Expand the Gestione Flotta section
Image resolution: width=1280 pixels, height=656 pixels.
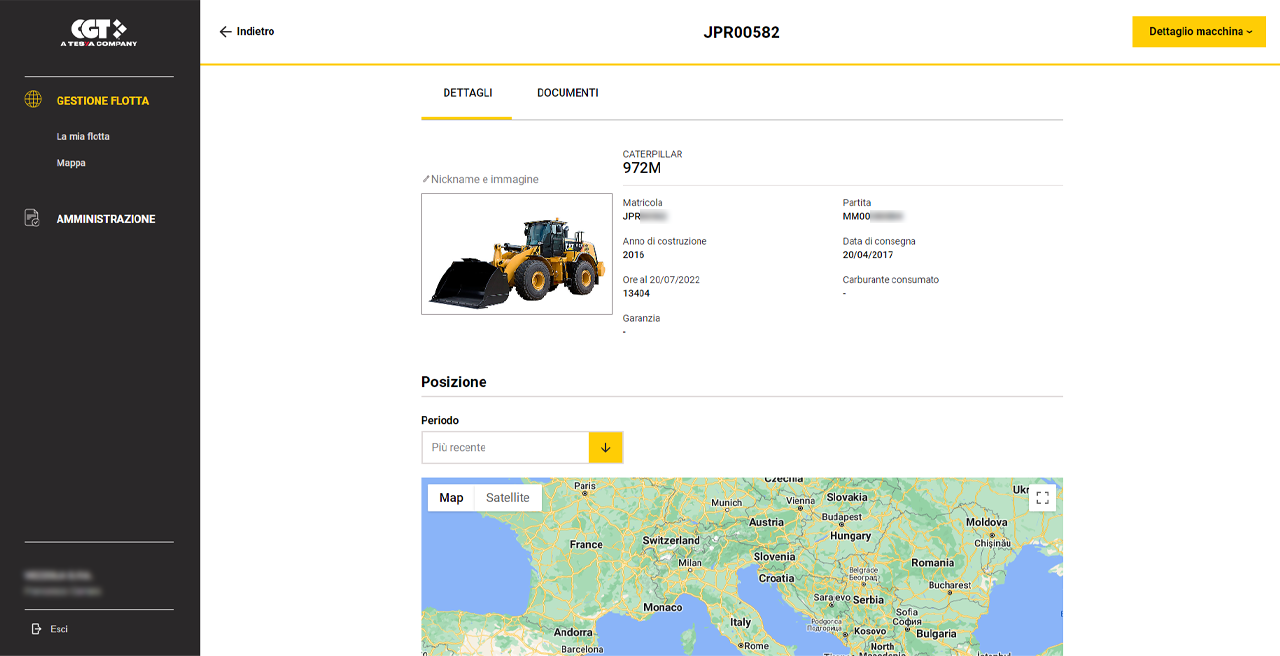[x=103, y=101]
